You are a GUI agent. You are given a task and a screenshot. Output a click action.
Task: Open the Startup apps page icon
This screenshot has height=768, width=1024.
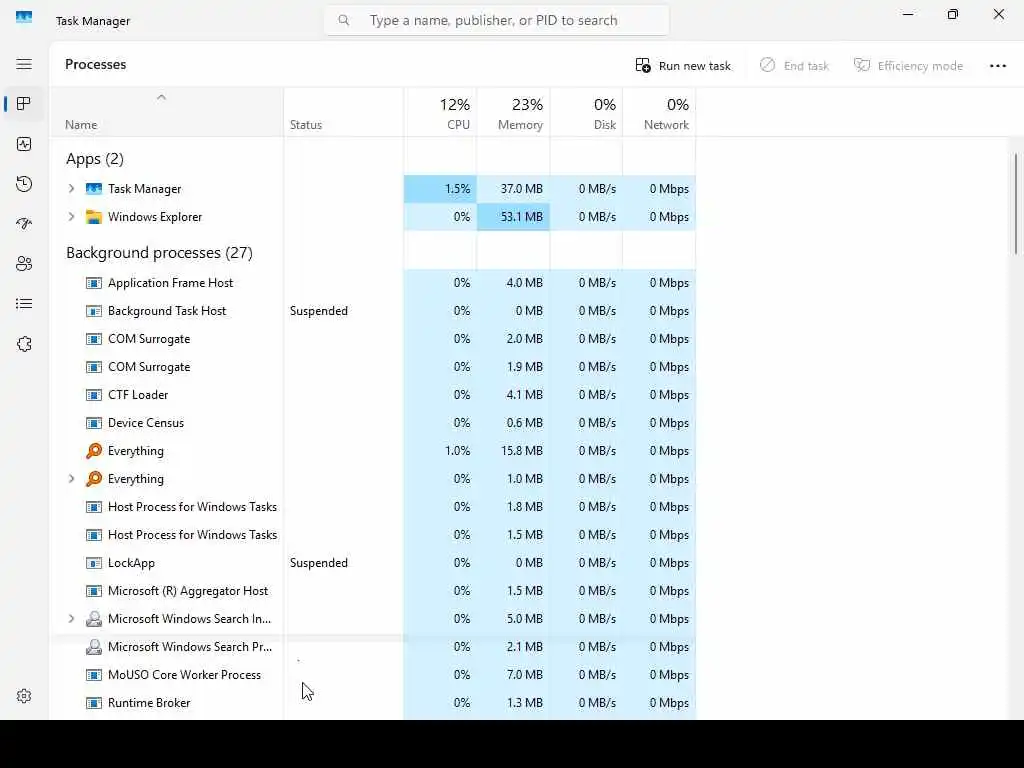pyautogui.click(x=24, y=224)
